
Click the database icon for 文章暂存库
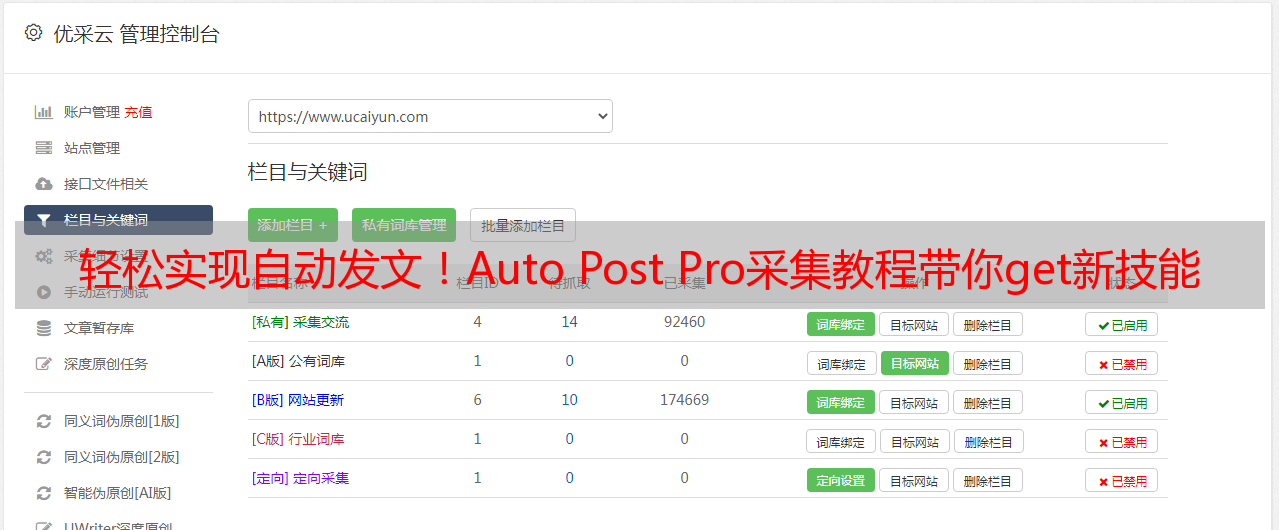pyautogui.click(x=43, y=328)
